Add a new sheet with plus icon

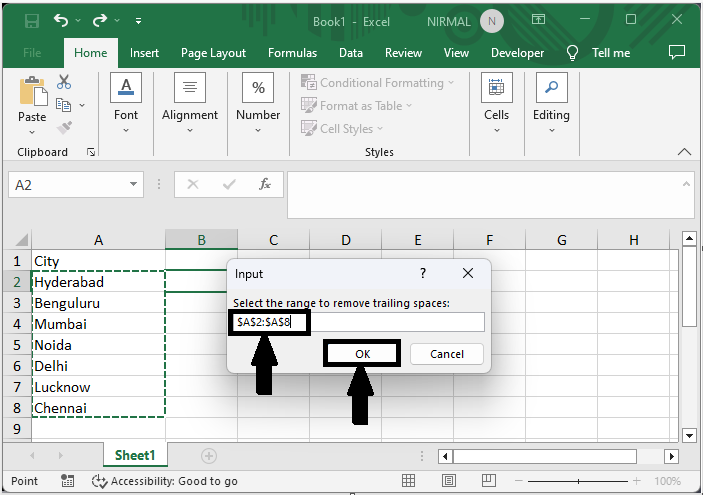coord(209,455)
